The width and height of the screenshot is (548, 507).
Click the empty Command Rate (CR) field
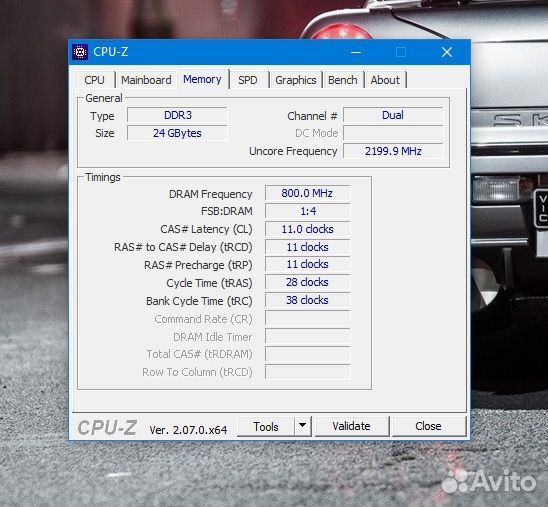point(308,318)
